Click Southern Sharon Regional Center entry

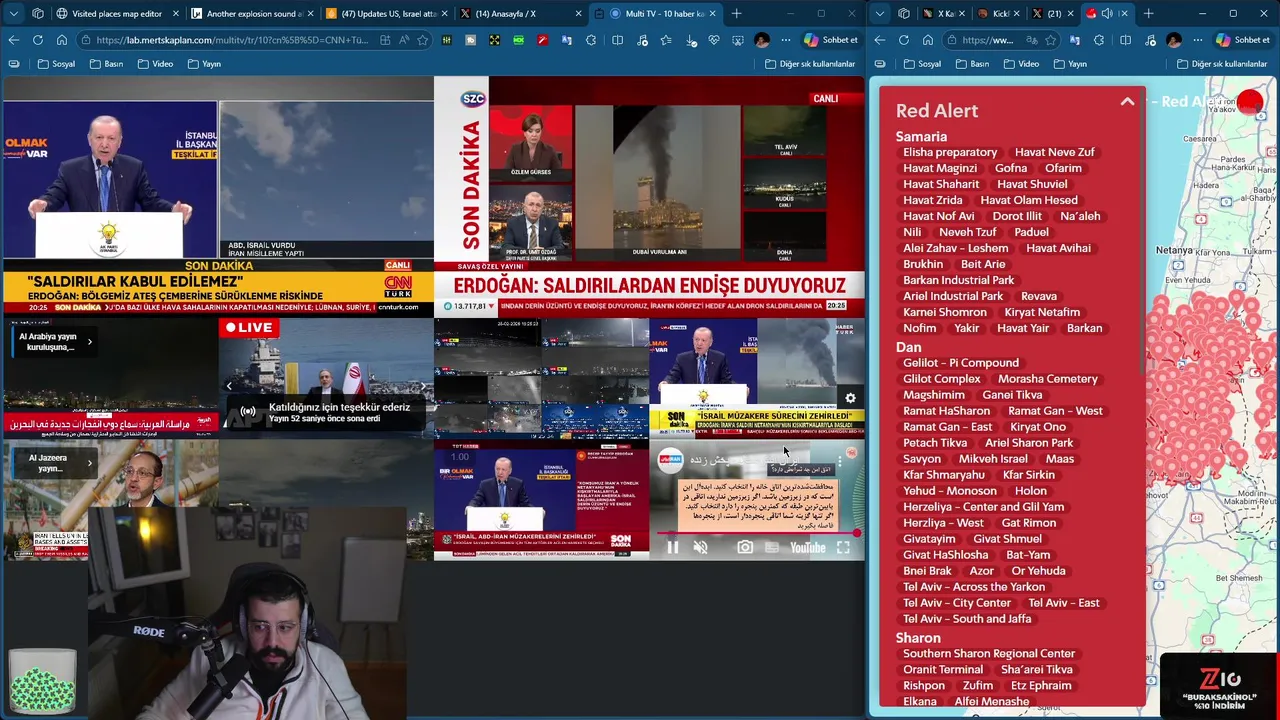tap(989, 654)
